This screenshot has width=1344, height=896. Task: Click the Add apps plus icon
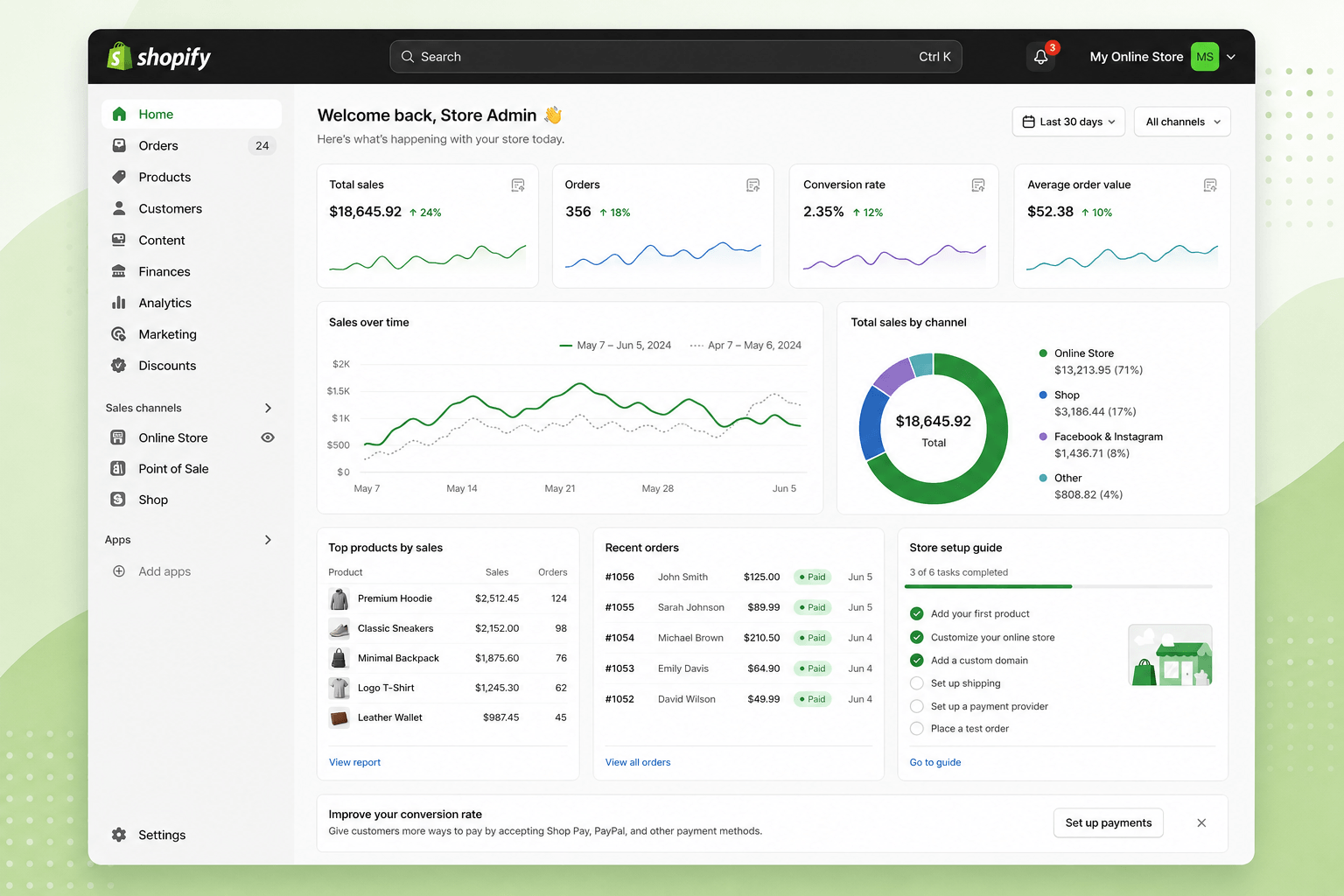(x=119, y=571)
